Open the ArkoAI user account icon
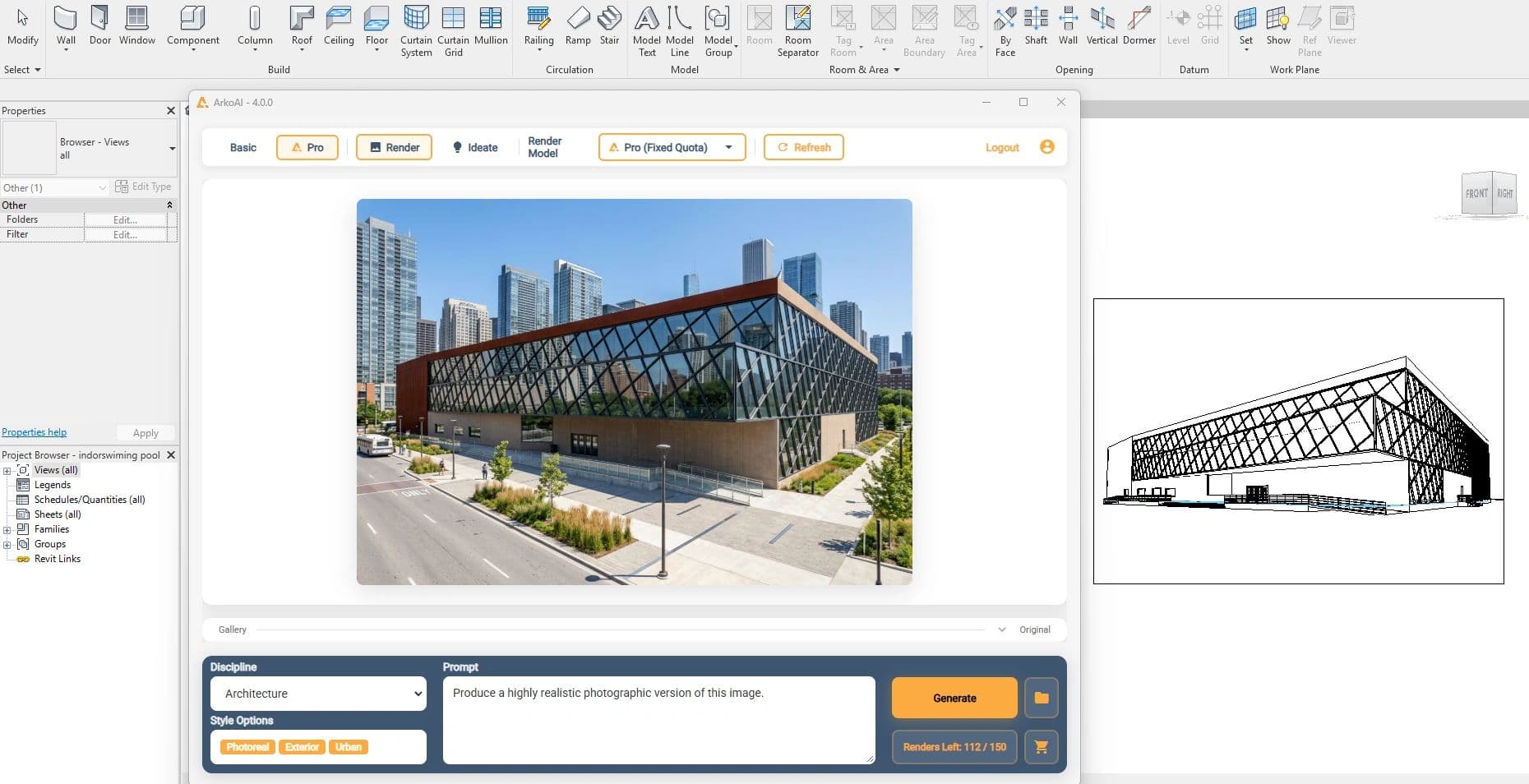Viewport: 1529px width, 784px height. pyautogui.click(x=1046, y=147)
